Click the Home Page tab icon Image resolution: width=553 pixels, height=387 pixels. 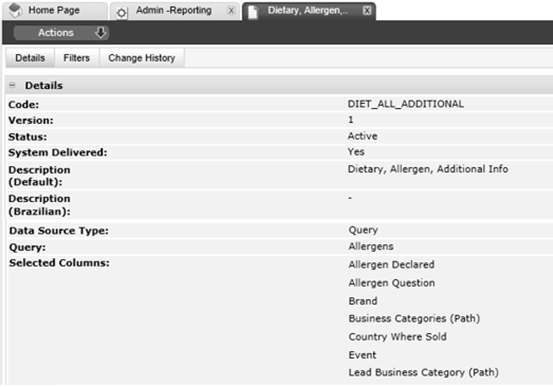point(16,10)
